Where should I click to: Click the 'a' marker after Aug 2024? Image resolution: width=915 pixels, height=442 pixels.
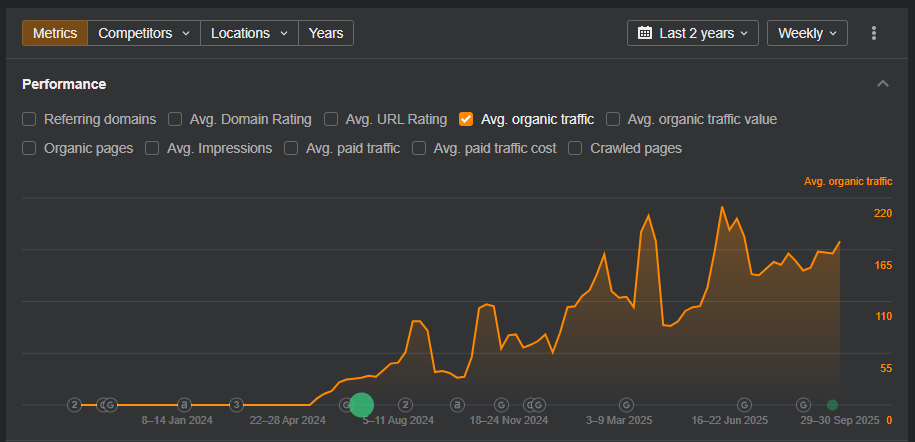tap(457, 405)
